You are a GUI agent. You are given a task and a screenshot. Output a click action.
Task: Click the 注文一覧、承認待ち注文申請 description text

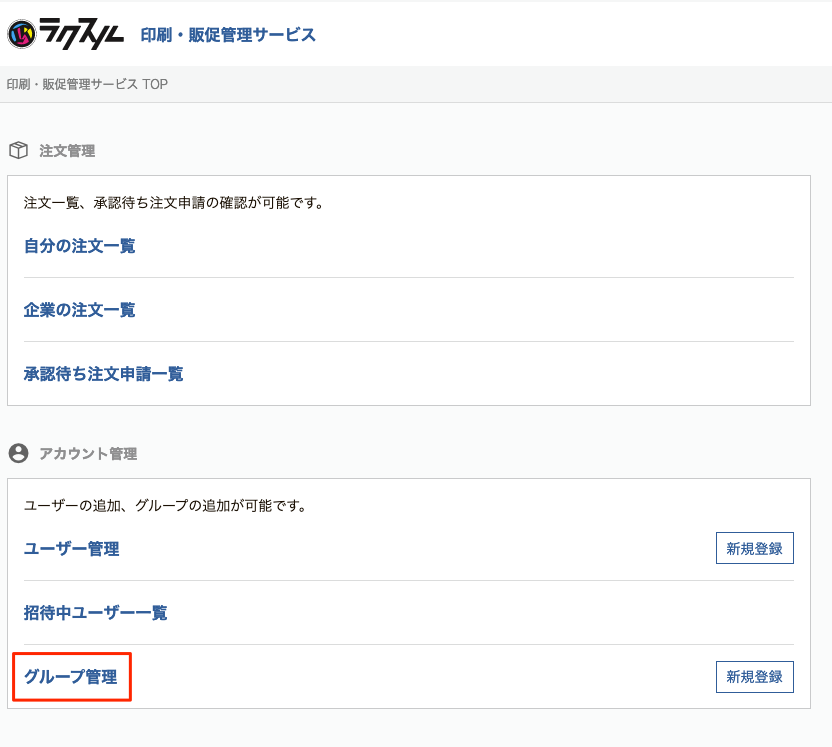[174, 203]
